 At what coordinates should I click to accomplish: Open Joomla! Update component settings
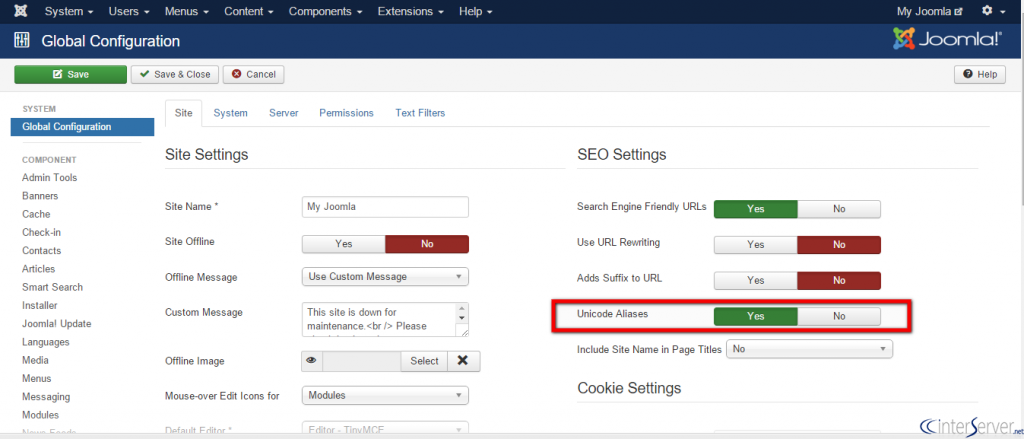point(57,324)
